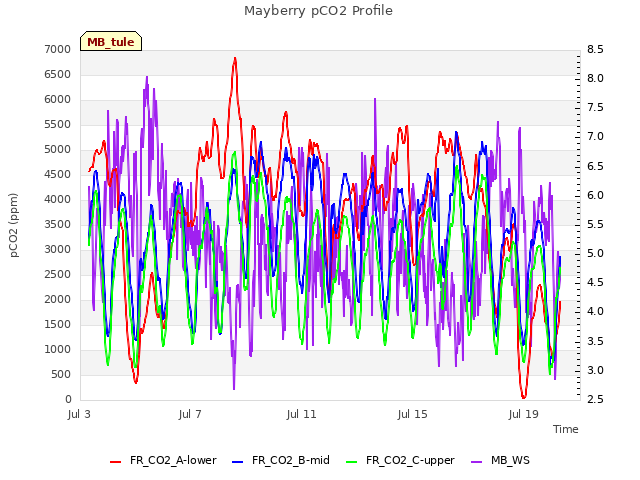Click the 6000 left axis value
The image size is (640, 480).
[58, 99]
